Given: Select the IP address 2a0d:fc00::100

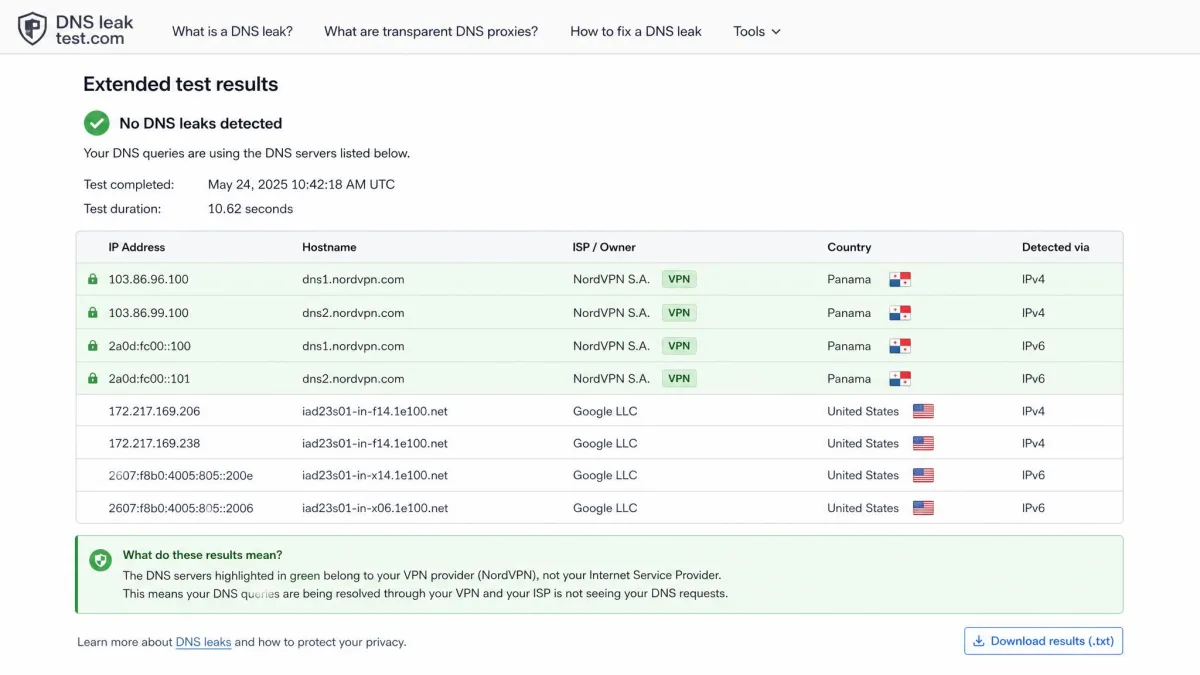Looking at the screenshot, I should click(x=150, y=346).
